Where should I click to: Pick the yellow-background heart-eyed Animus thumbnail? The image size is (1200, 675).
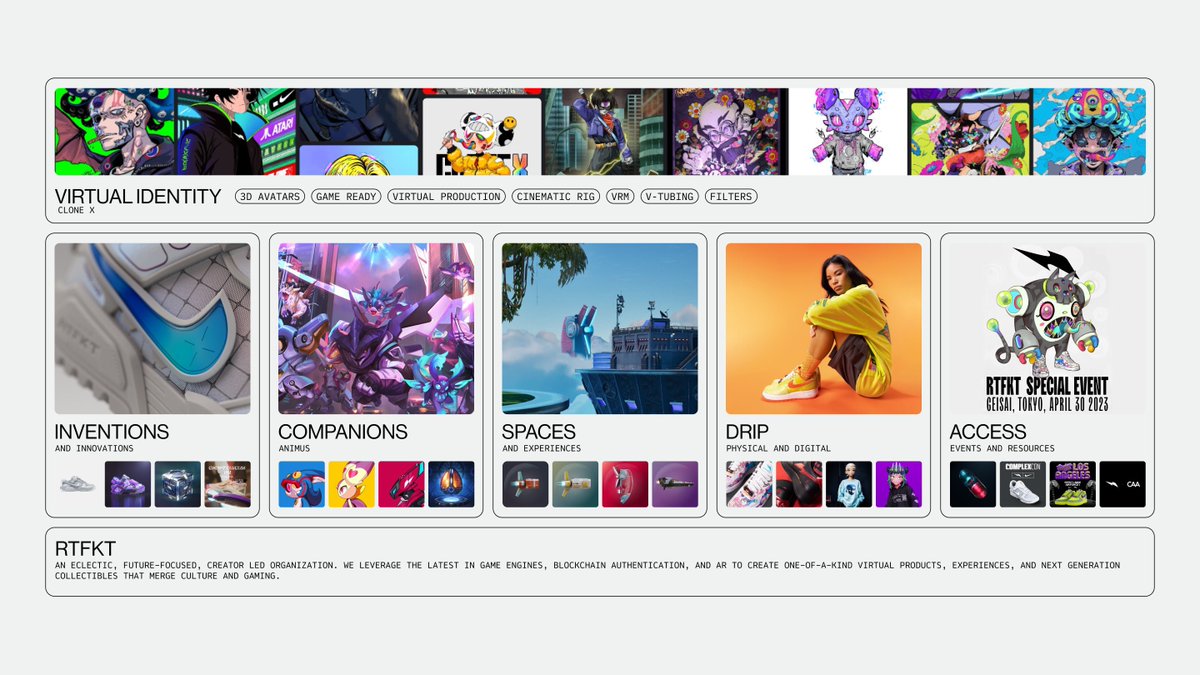[x=351, y=484]
